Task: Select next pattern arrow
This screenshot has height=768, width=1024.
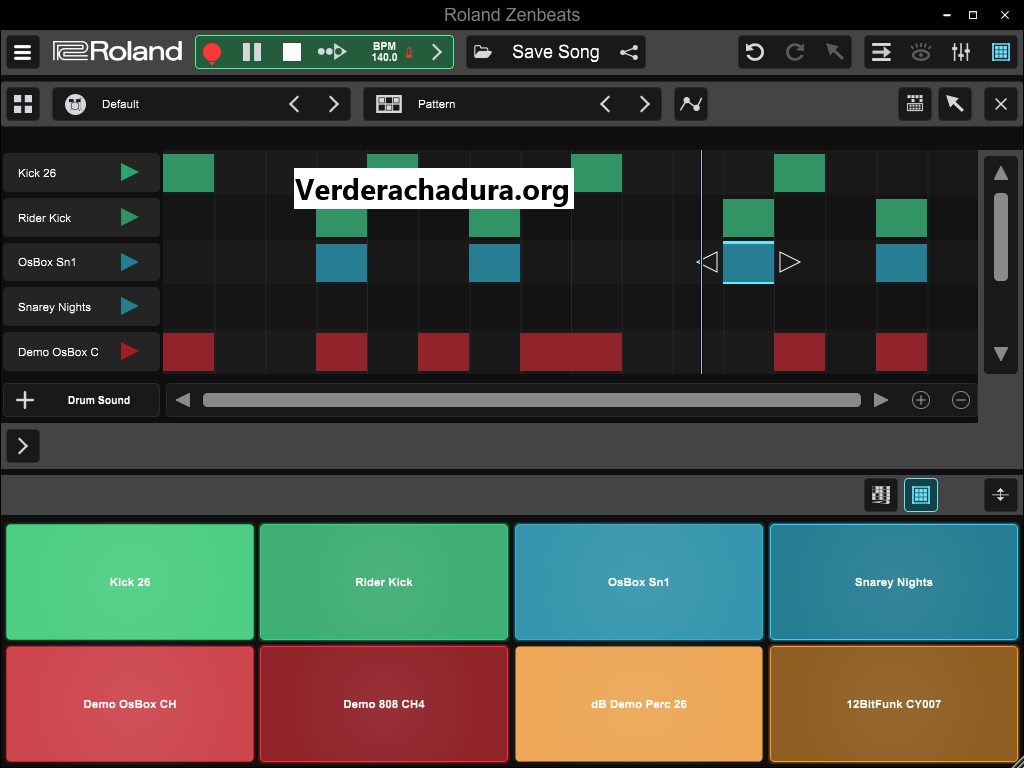Action: click(x=645, y=104)
